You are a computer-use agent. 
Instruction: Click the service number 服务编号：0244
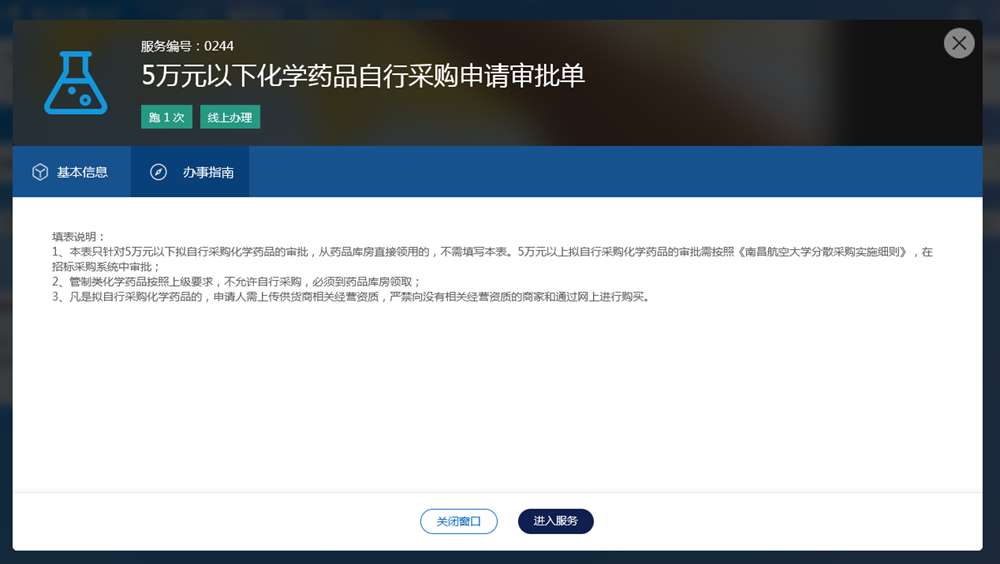(187, 46)
